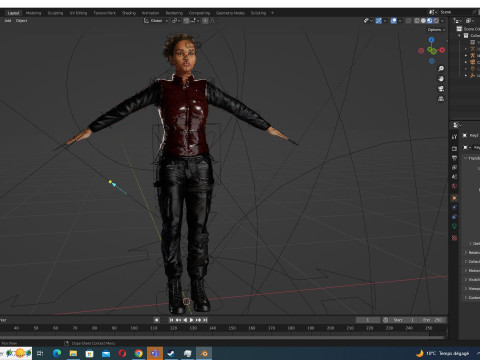Open the Options dropdown in viewport
This screenshot has height=360, width=480.
click(436, 30)
